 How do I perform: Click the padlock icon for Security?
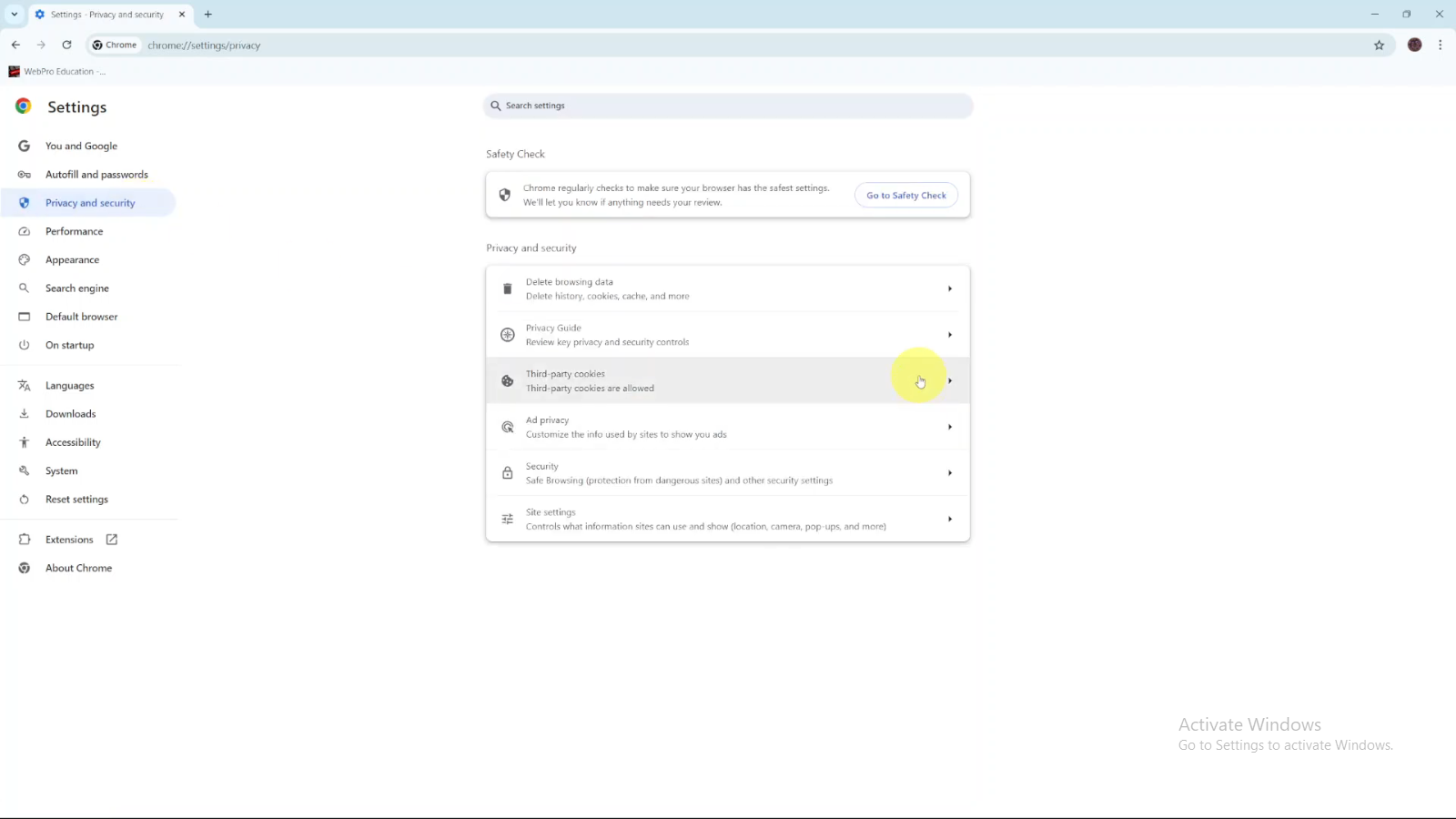pos(508,473)
